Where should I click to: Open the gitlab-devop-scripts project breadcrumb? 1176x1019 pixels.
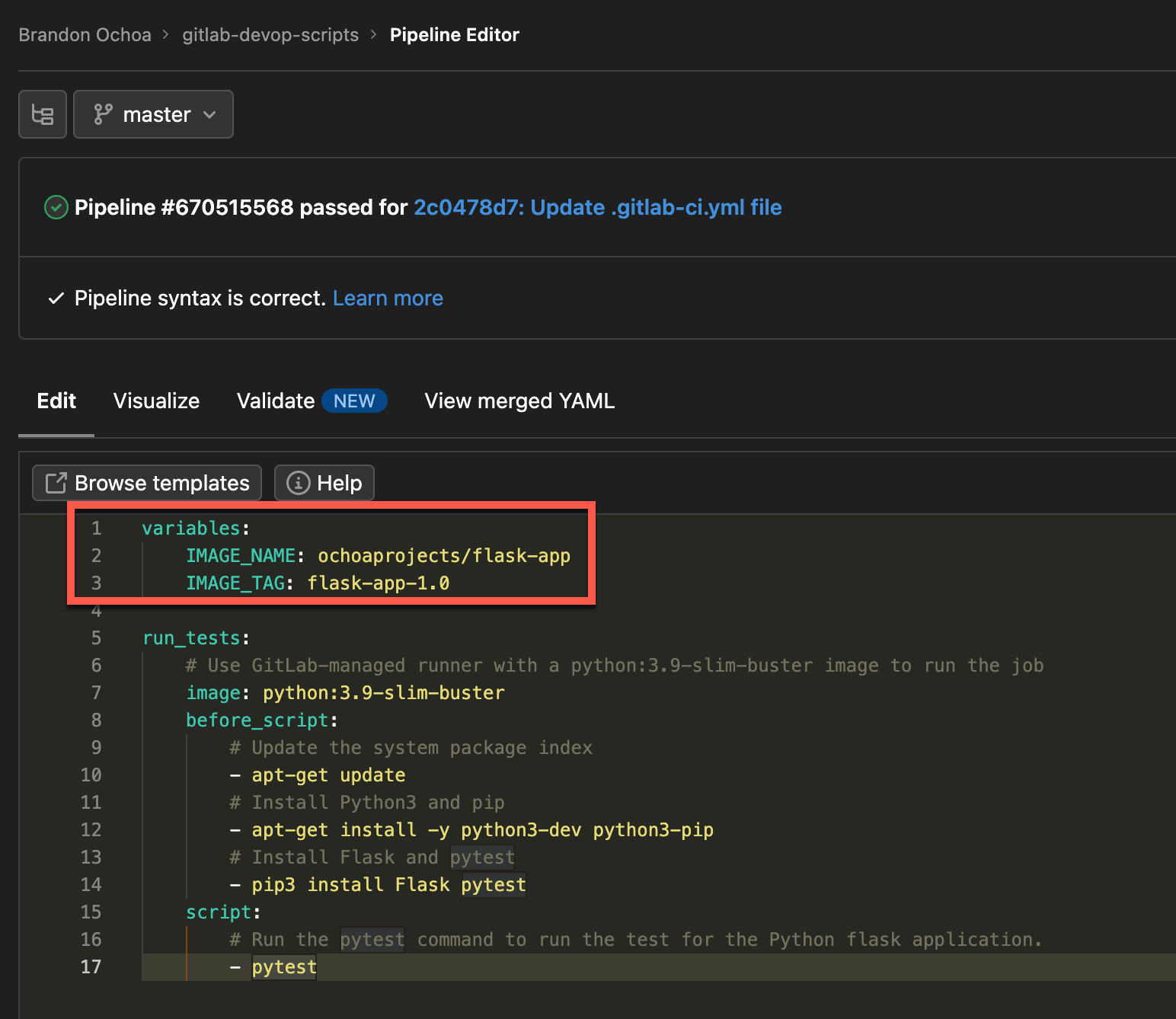pyautogui.click(x=270, y=34)
